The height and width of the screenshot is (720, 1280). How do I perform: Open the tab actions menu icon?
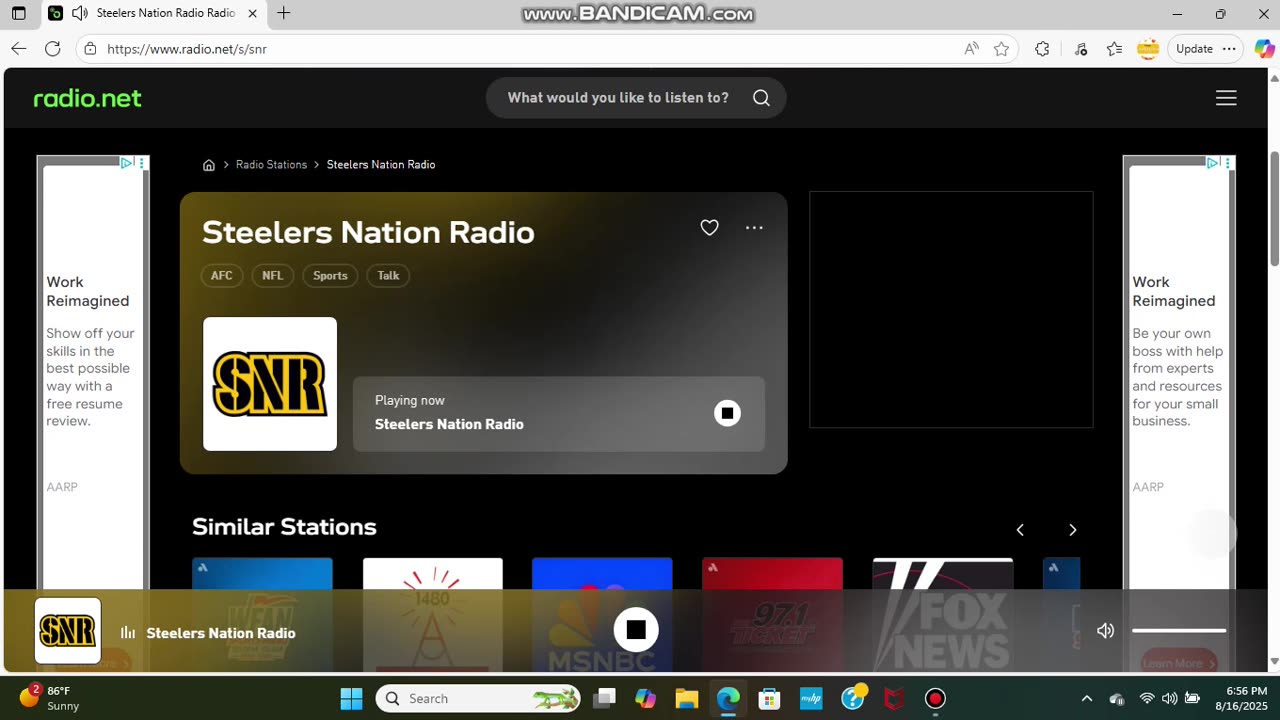coord(19,14)
